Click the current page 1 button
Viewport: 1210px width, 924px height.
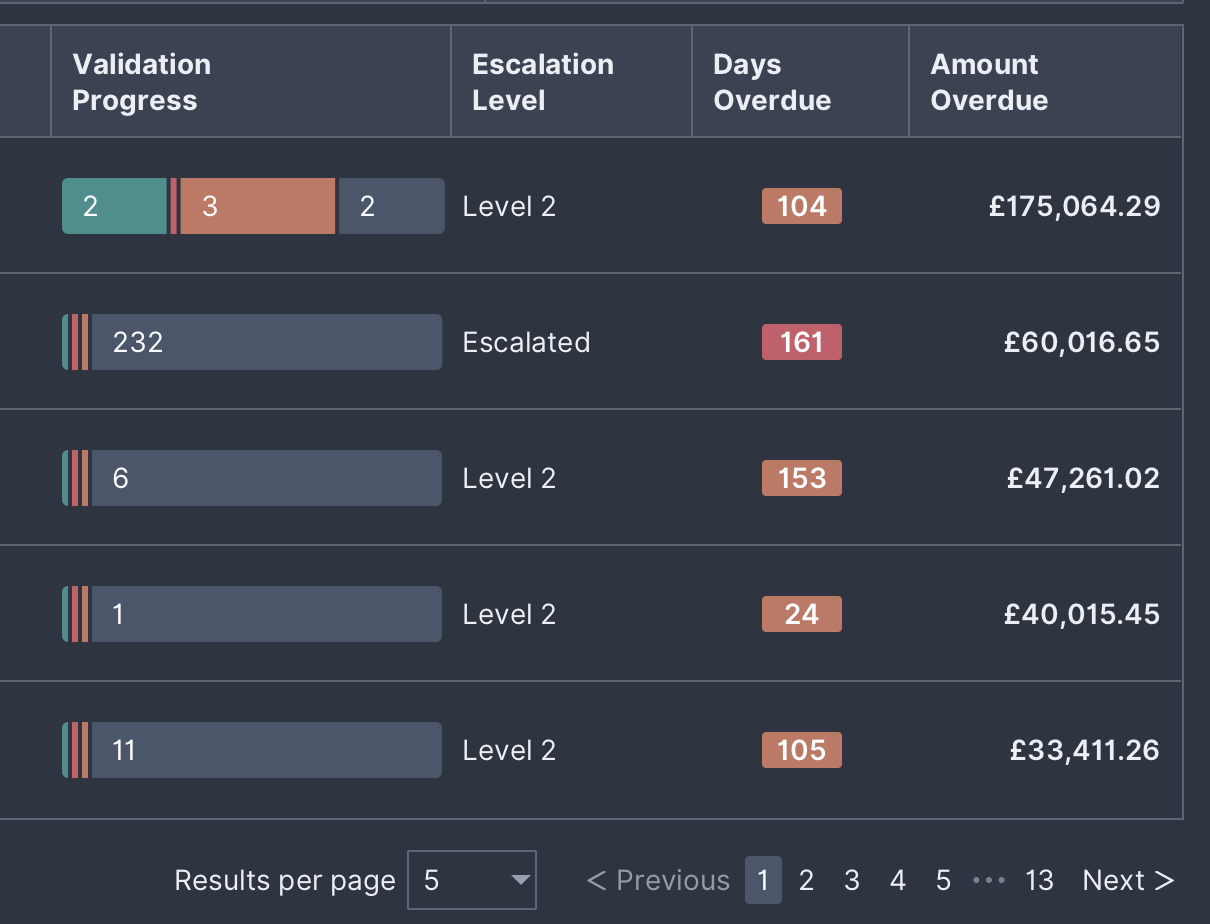pyautogui.click(x=763, y=880)
